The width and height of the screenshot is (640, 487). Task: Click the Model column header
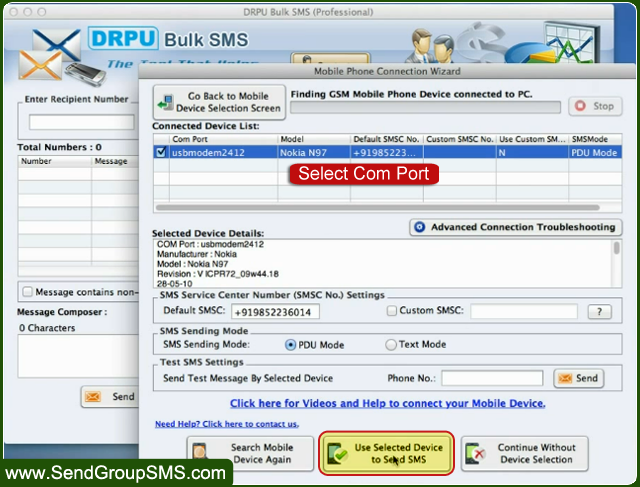coord(314,139)
